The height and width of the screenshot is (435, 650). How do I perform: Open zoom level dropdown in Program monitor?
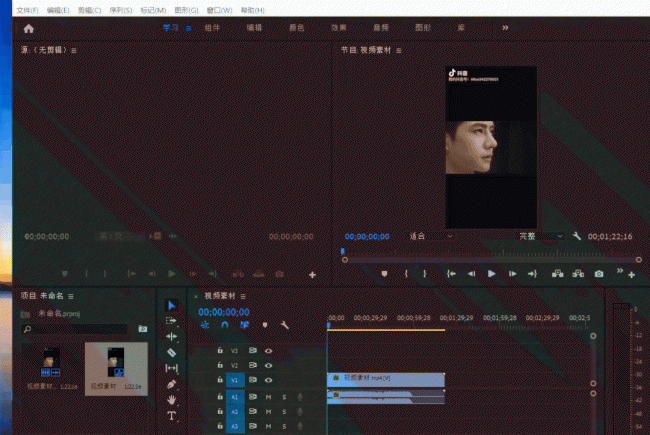click(x=431, y=236)
